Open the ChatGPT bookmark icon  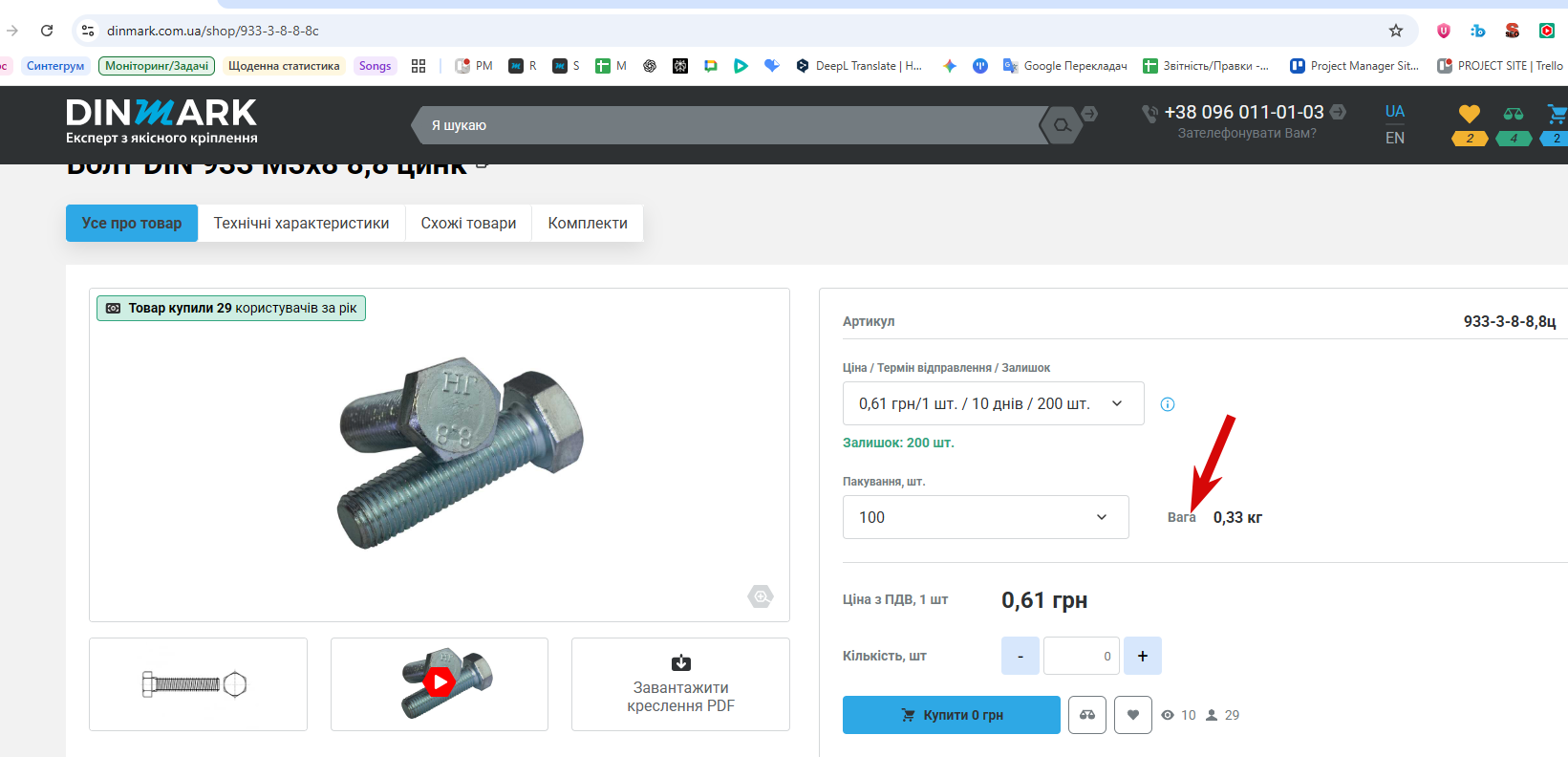click(650, 66)
